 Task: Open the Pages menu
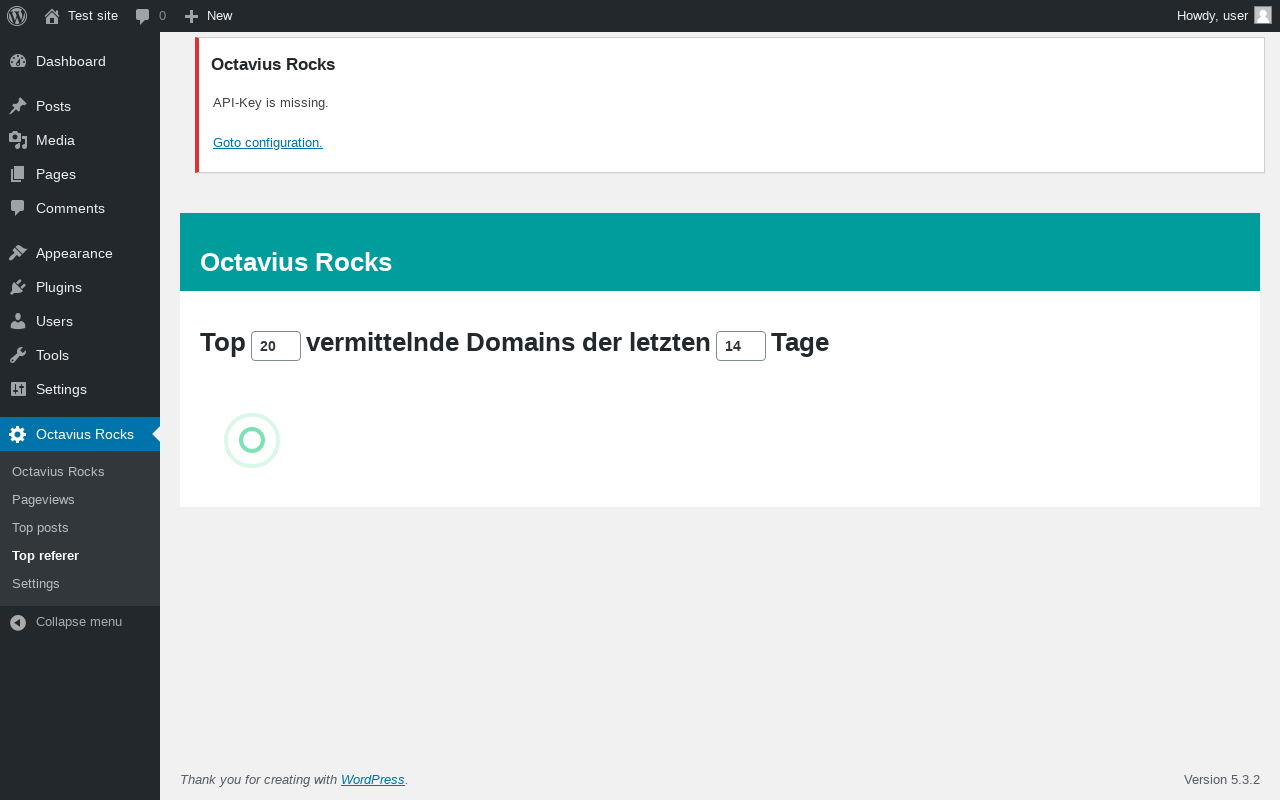point(80,174)
